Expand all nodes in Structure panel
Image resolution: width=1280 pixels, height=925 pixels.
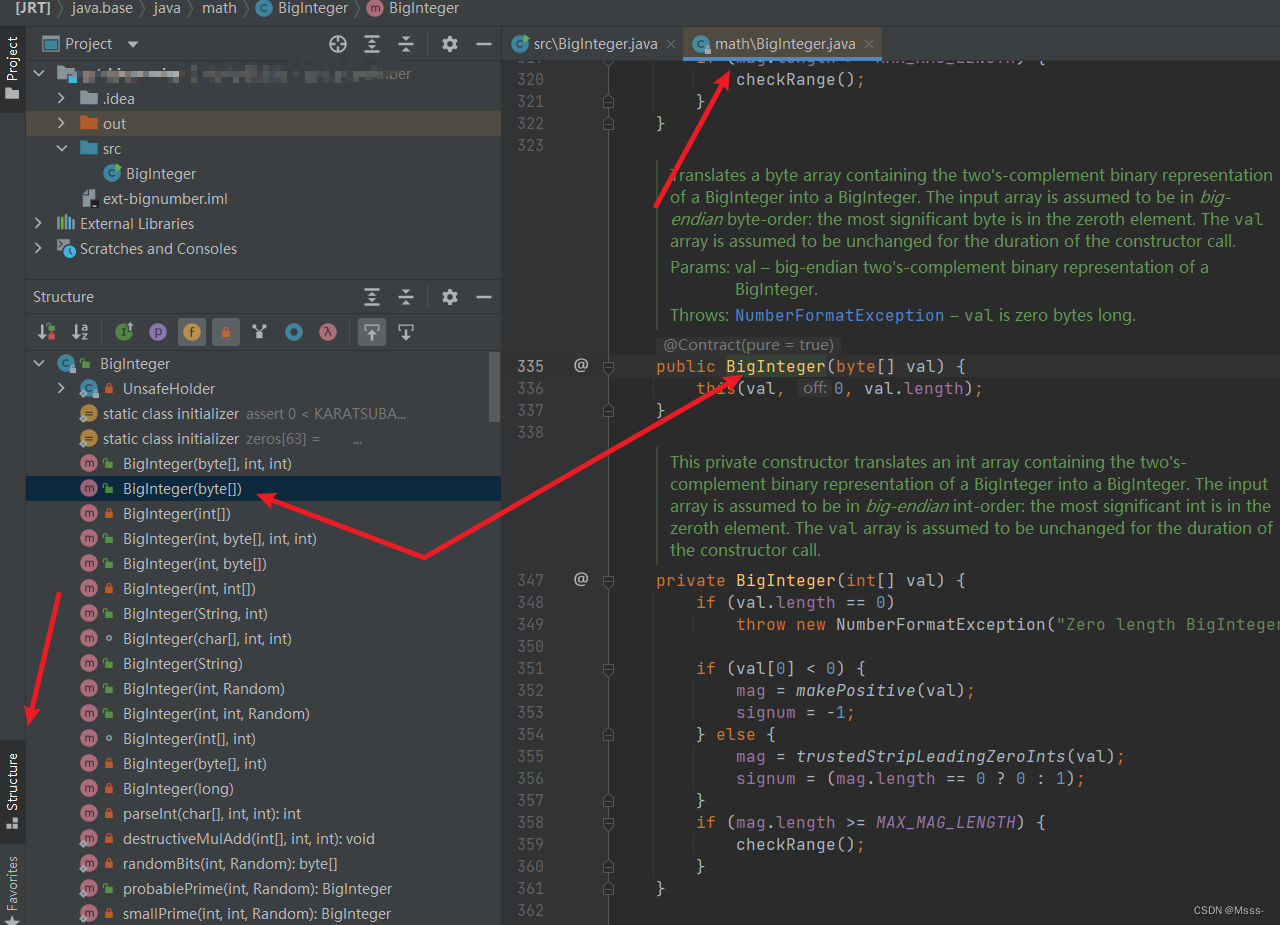(x=372, y=297)
